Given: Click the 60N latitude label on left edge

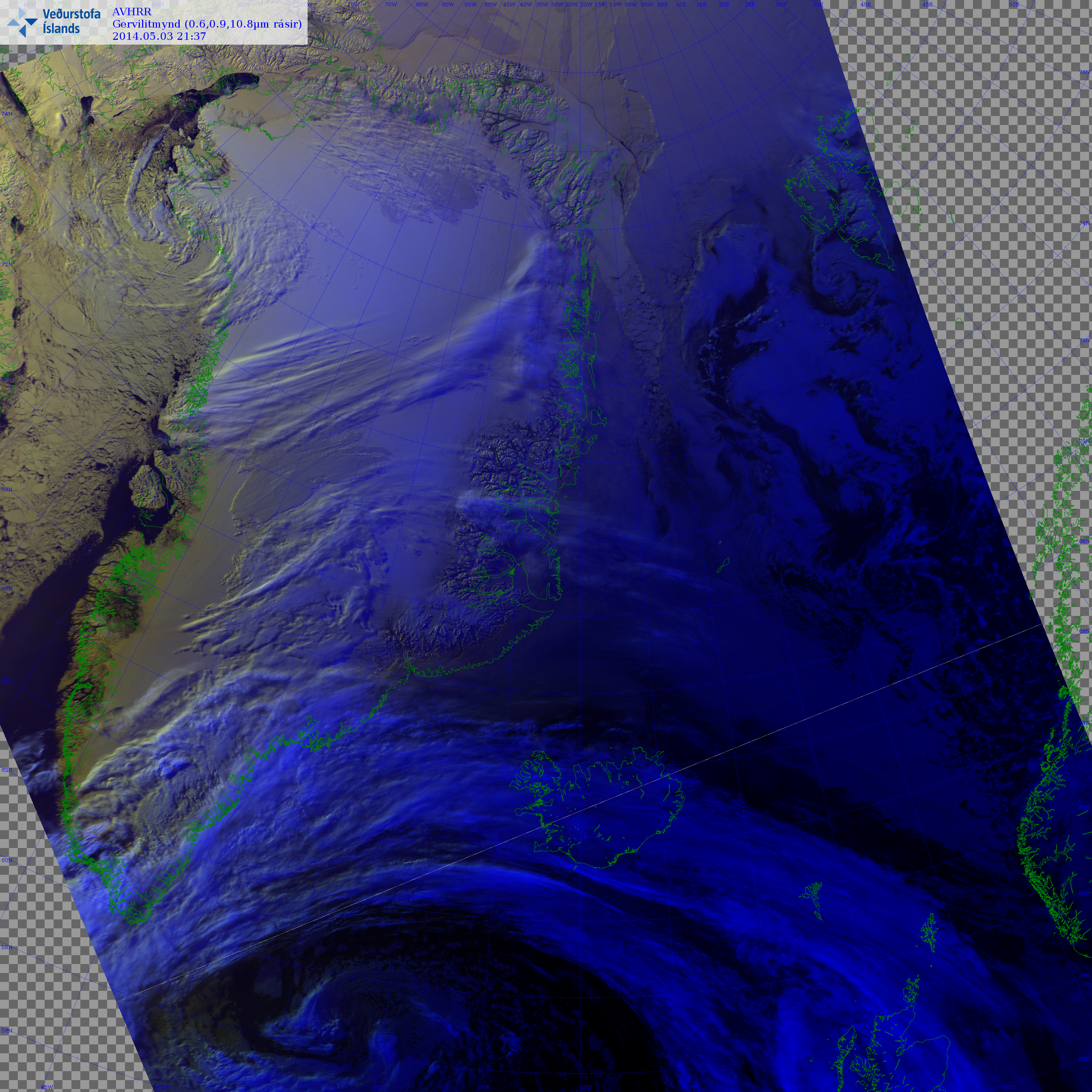Looking at the screenshot, I should click(x=7, y=860).
